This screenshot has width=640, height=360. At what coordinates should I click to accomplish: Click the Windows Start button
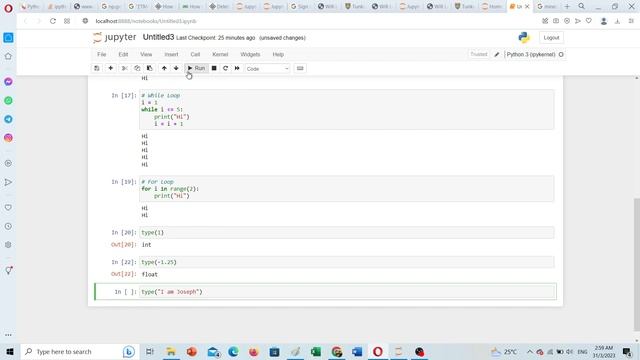[10, 351]
